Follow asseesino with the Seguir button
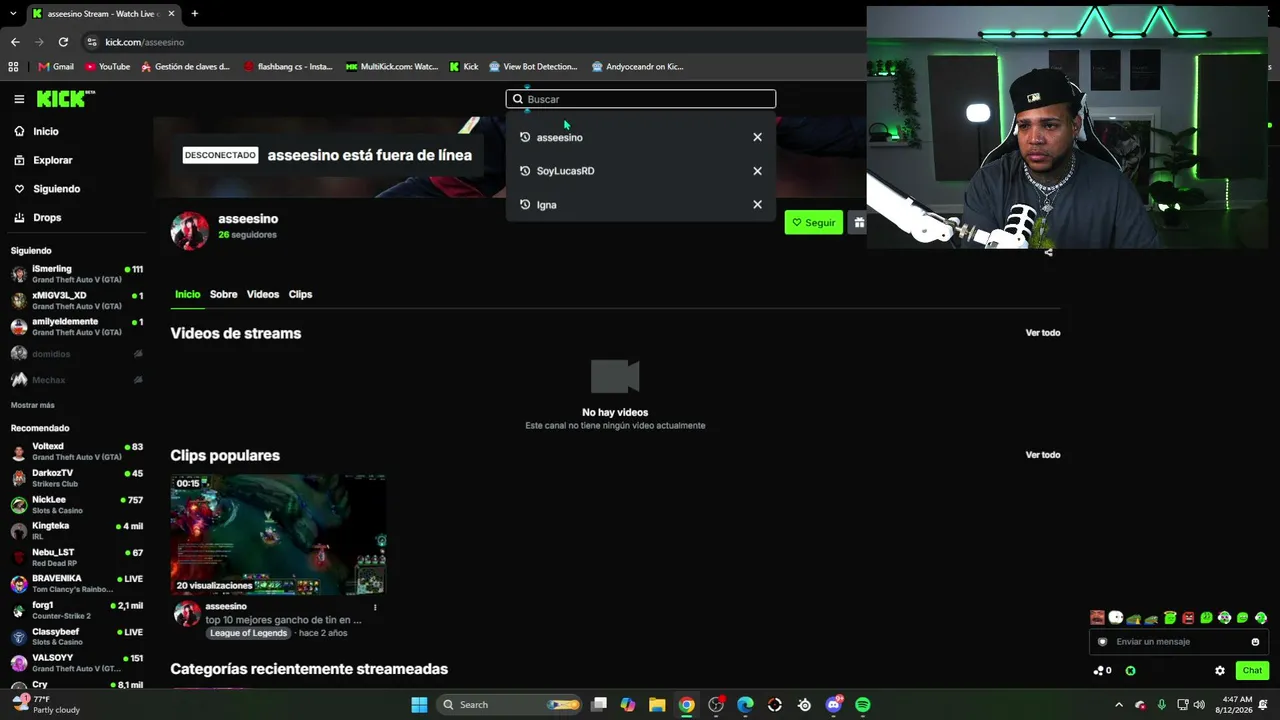Screen dimensions: 1280x720 813,222
